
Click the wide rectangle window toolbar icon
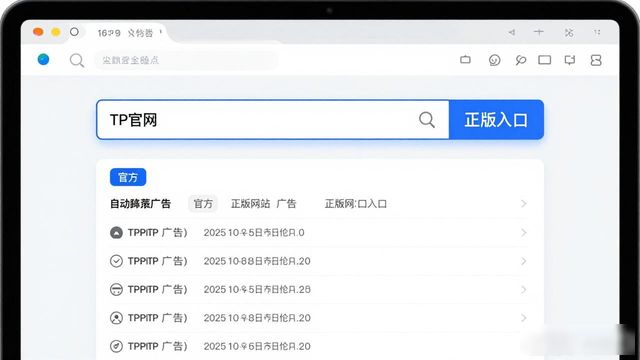click(x=544, y=60)
